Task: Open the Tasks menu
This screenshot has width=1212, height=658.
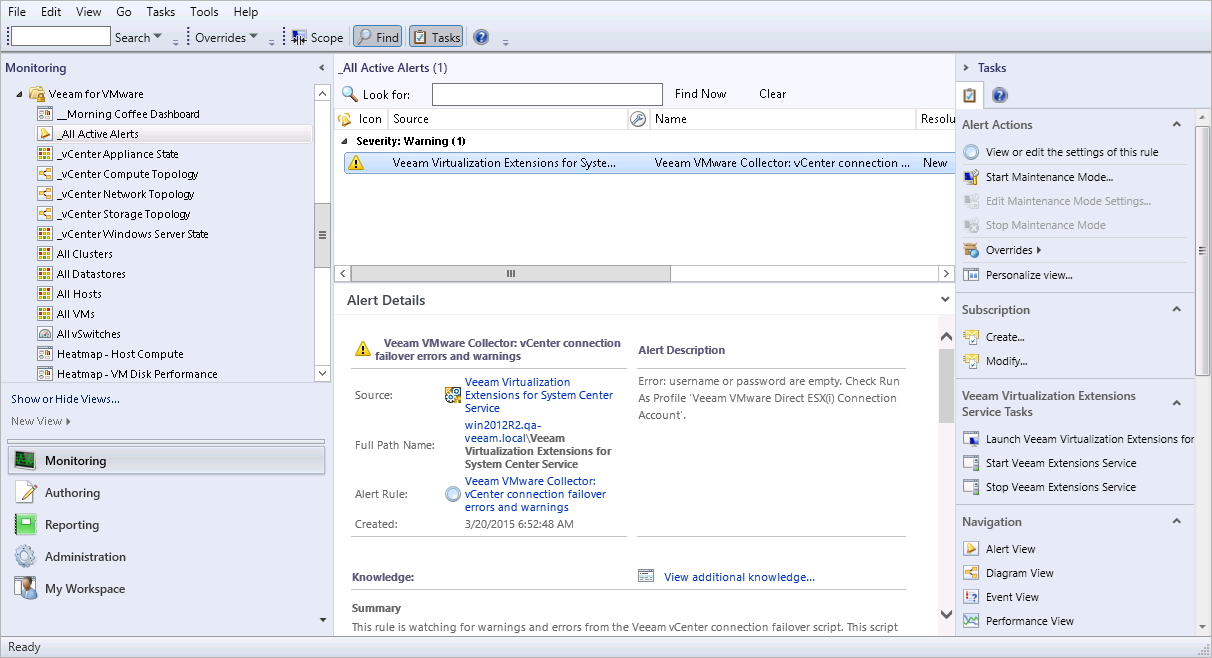Action: [160, 12]
